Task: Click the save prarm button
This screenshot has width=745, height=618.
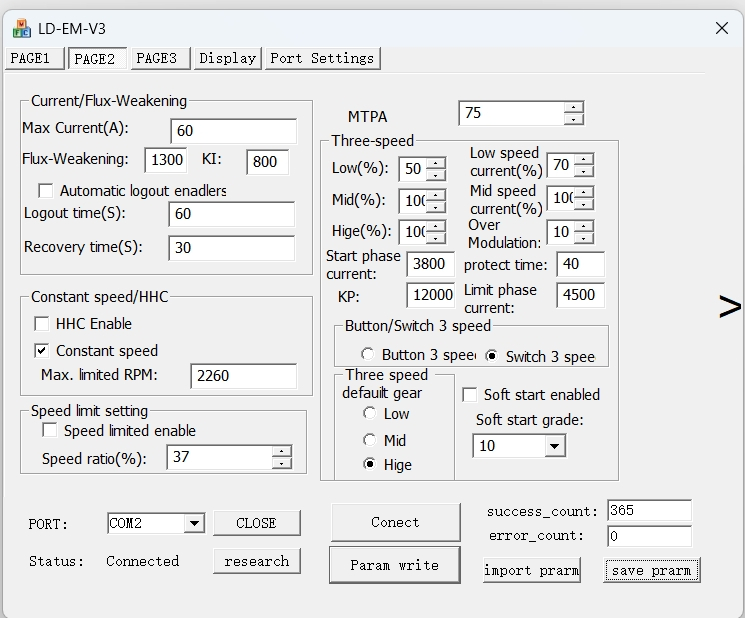Action: tap(651, 570)
